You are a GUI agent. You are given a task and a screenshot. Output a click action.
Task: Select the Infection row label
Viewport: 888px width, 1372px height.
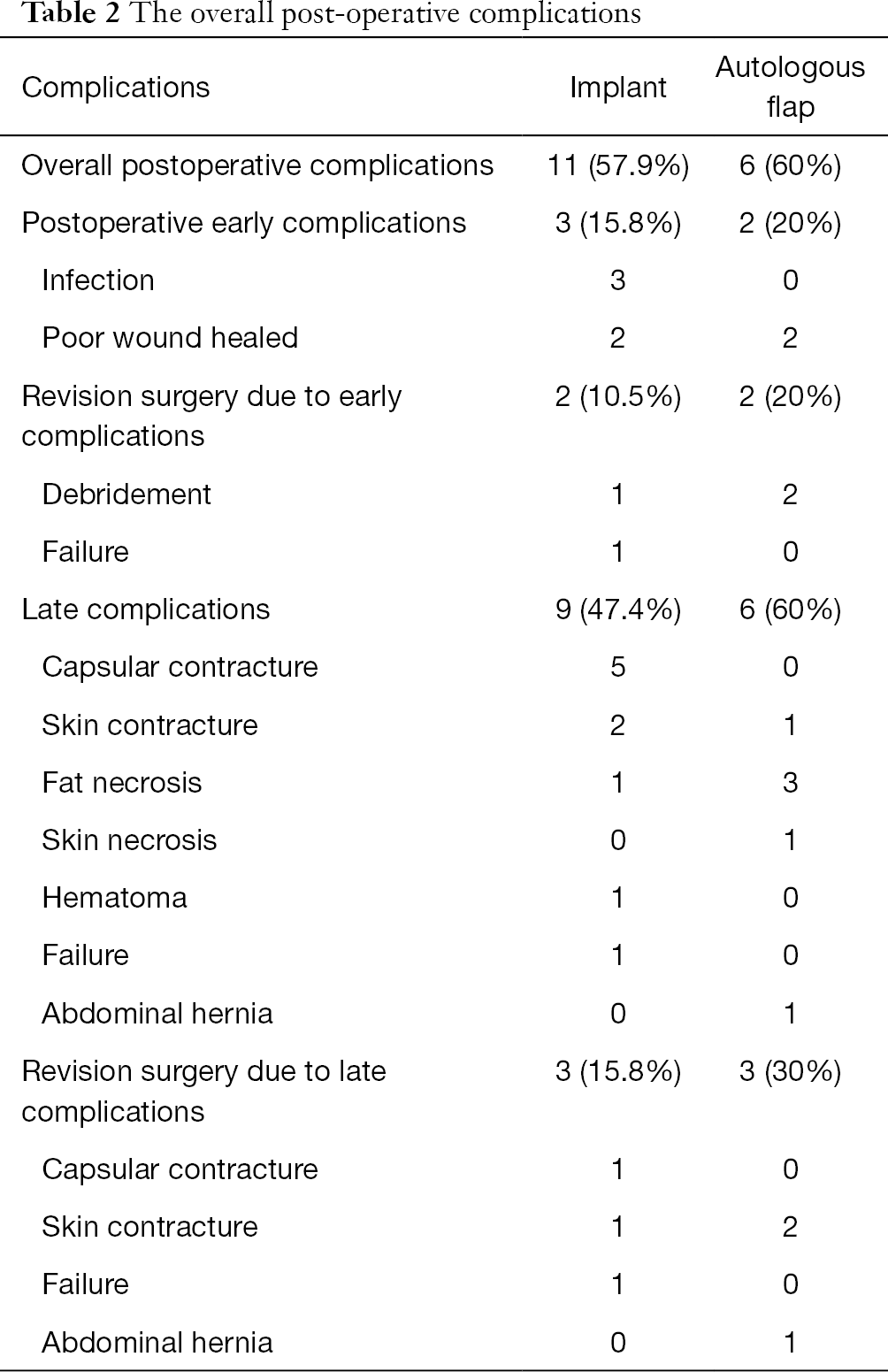(x=98, y=280)
